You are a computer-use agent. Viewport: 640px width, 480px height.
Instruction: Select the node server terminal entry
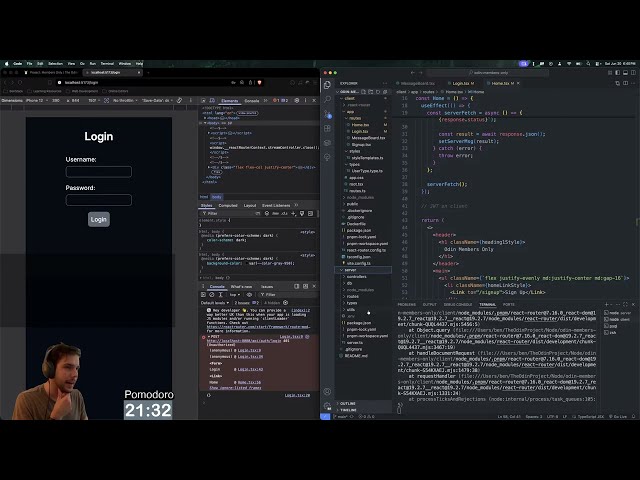tap(617, 313)
